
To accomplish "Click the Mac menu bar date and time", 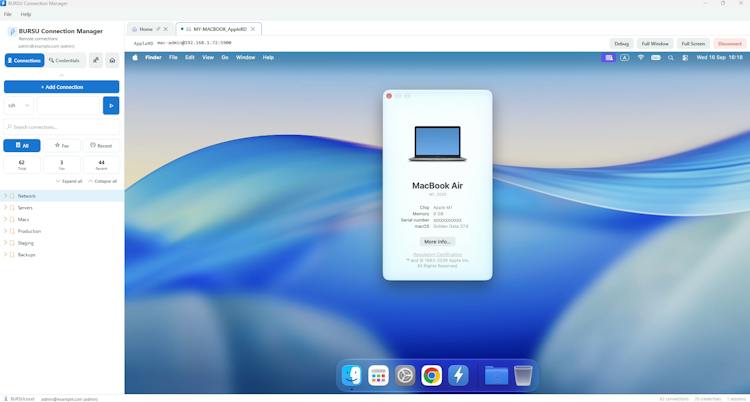I will tap(719, 57).
